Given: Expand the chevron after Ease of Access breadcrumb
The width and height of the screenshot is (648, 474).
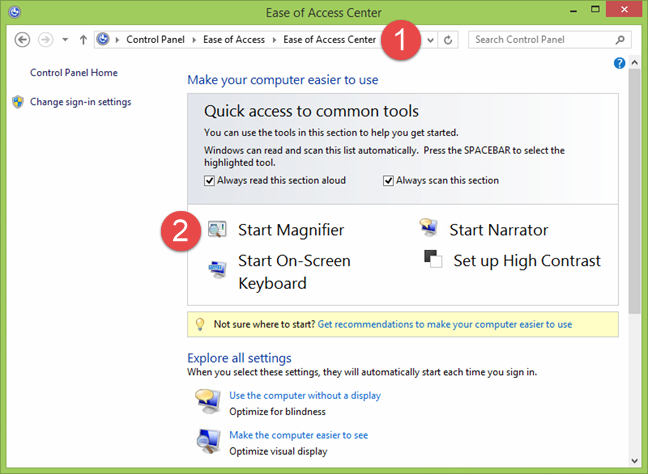Looking at the screenshot, I should (274, 40).
